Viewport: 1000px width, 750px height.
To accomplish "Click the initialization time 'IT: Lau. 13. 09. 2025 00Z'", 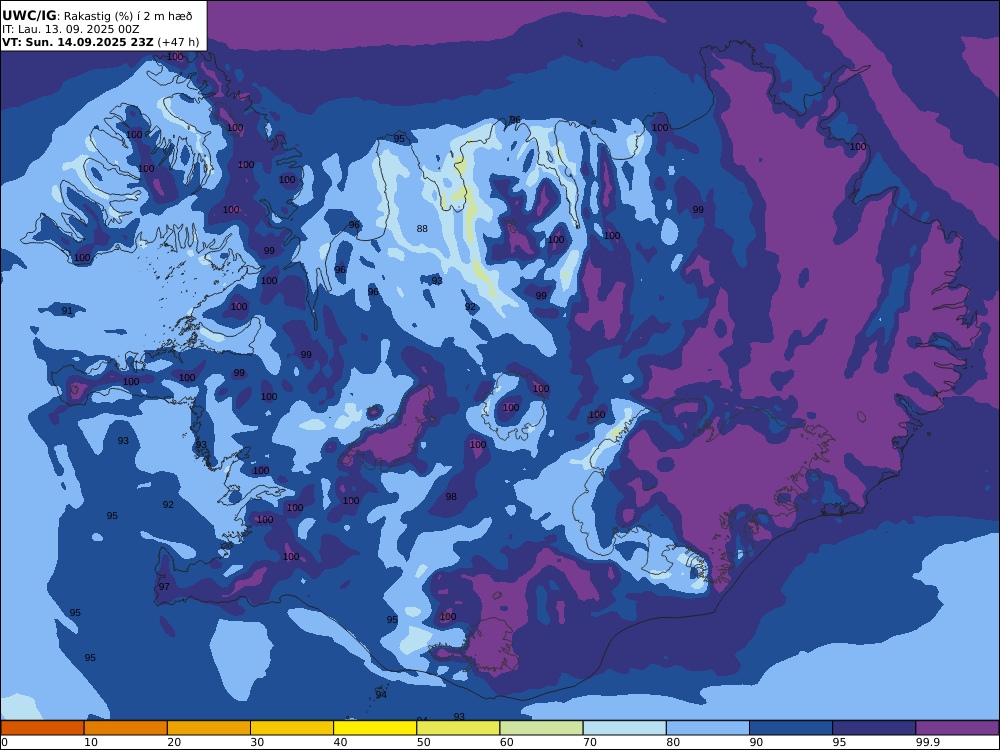I will (71, 29).
